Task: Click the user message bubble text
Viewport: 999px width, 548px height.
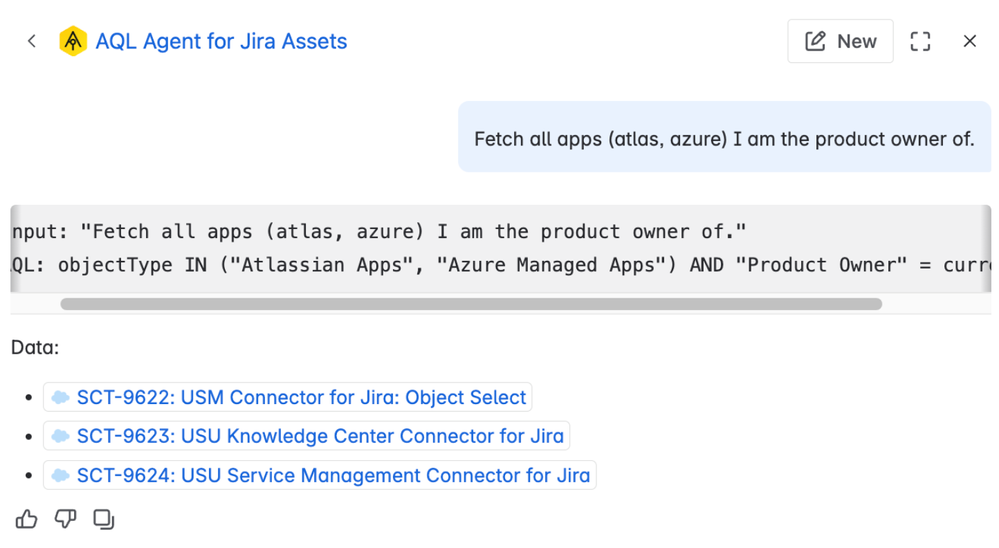Action: click(x=724, y=139)
